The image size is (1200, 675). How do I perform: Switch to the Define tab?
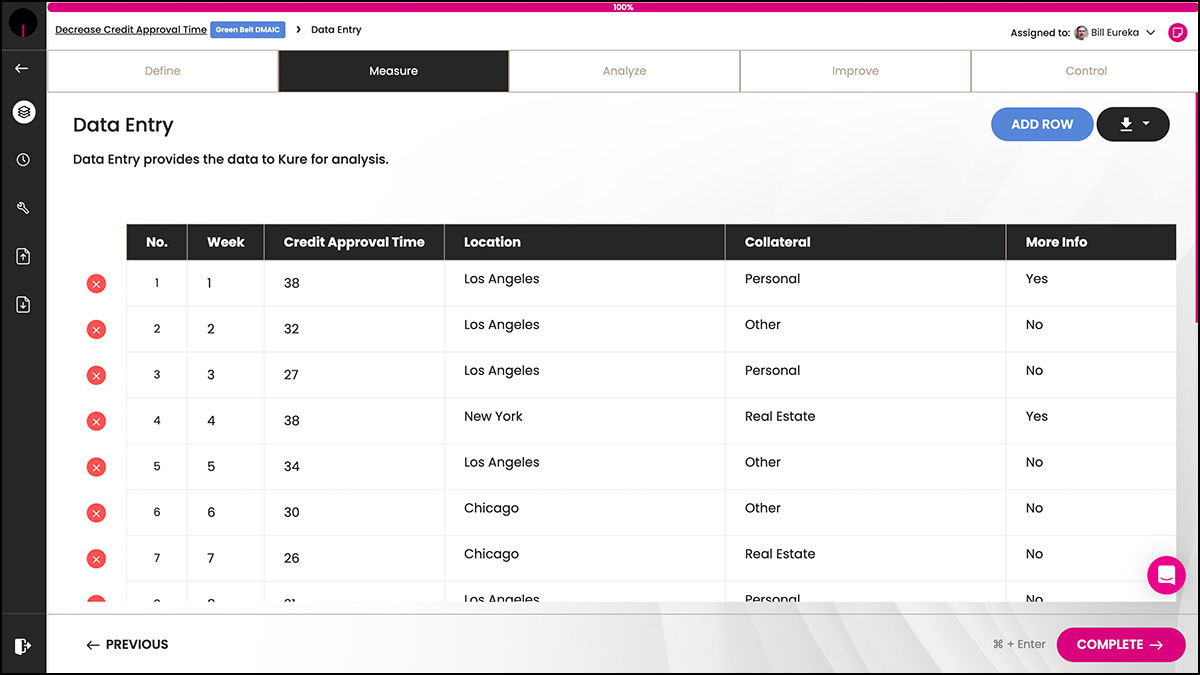coord(162,71)
